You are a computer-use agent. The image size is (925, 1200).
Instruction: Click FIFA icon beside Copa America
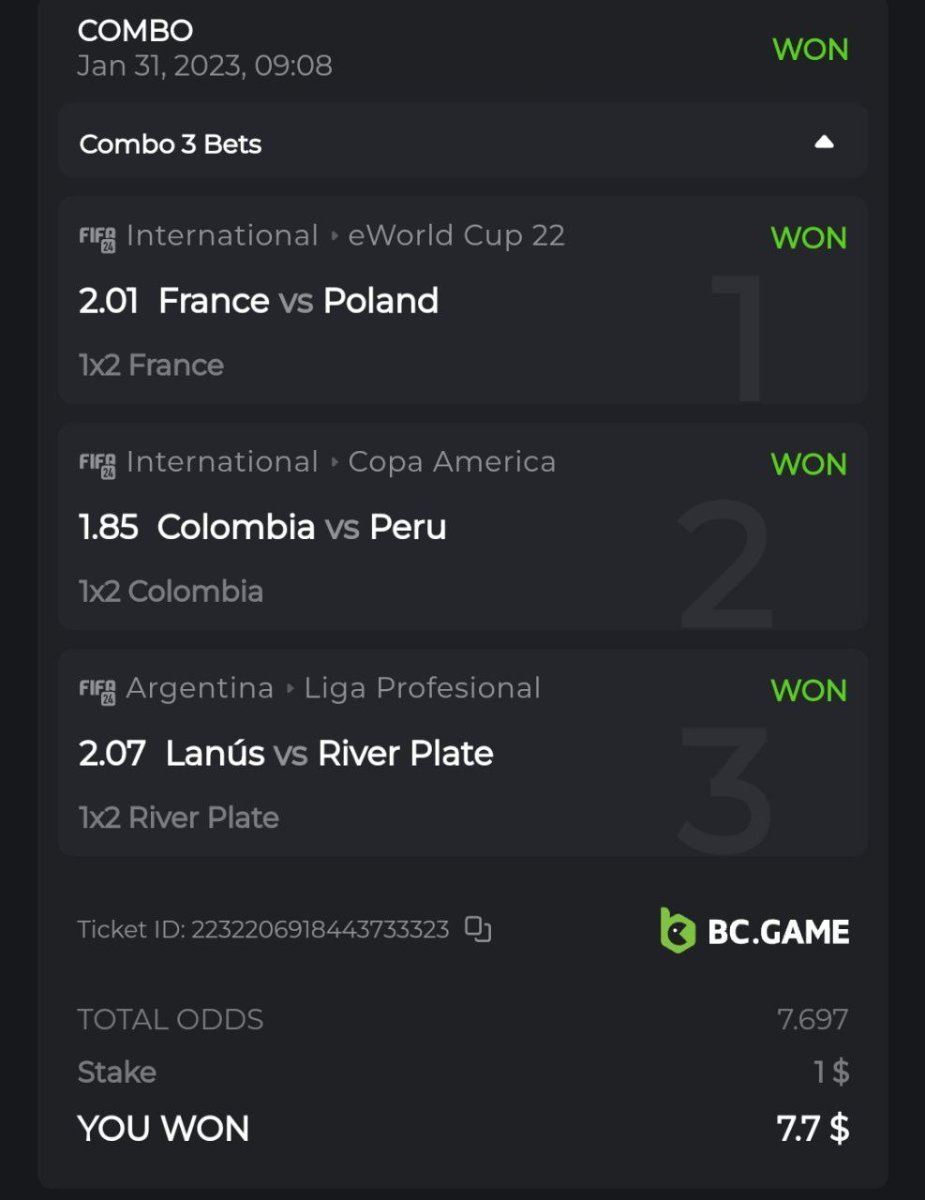point(97,464)
